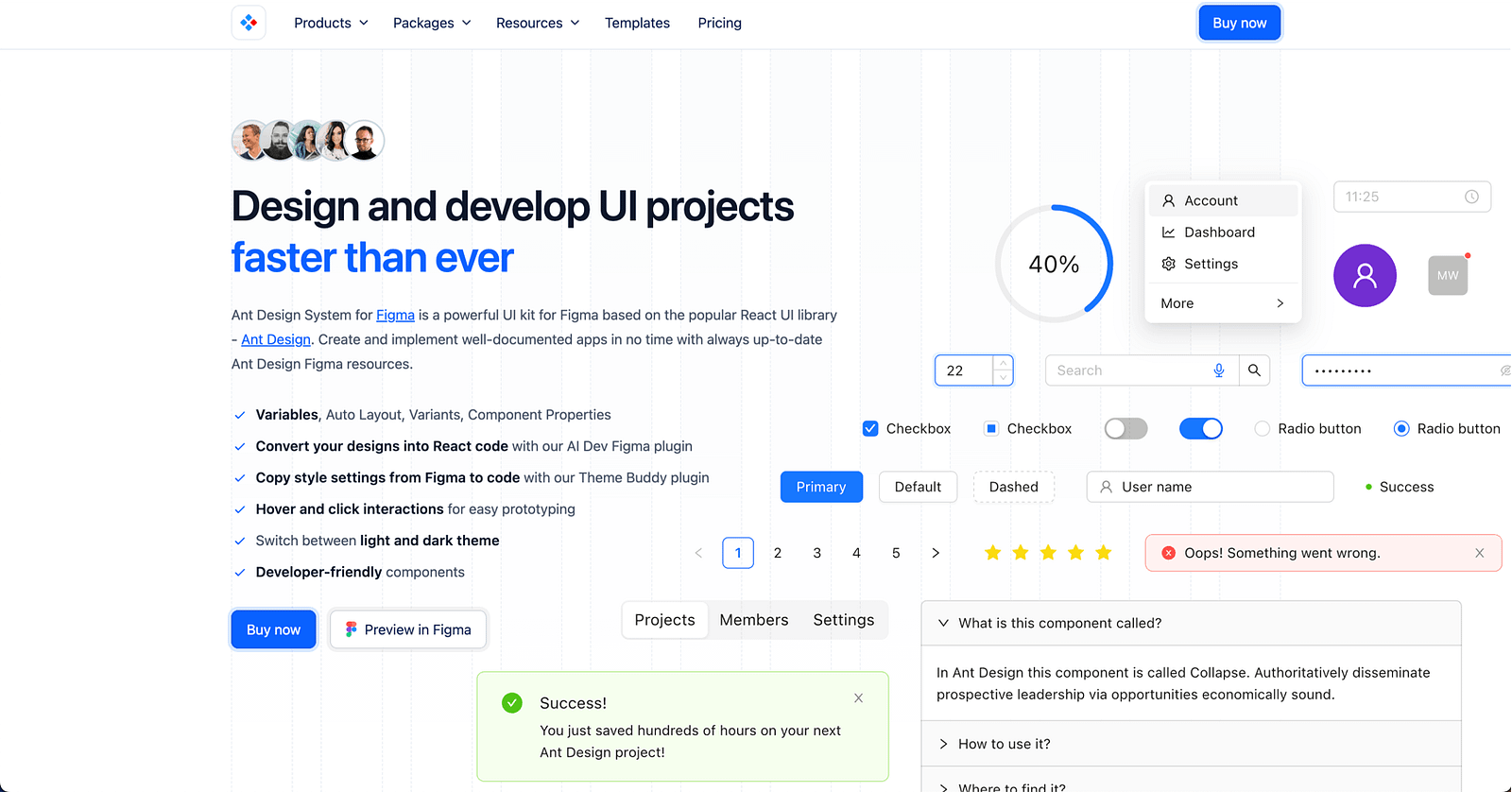Click the indeterminate Checkbox
The width and height of the screenshot is (1512, 792).
point(991,428)
